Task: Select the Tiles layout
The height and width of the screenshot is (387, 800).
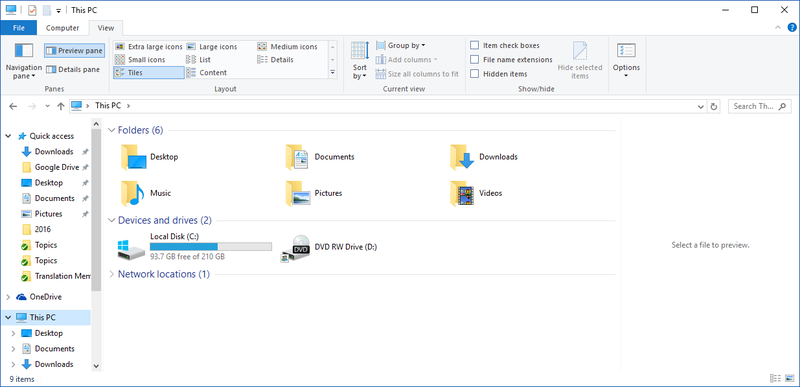Action: tap(148, 73)
